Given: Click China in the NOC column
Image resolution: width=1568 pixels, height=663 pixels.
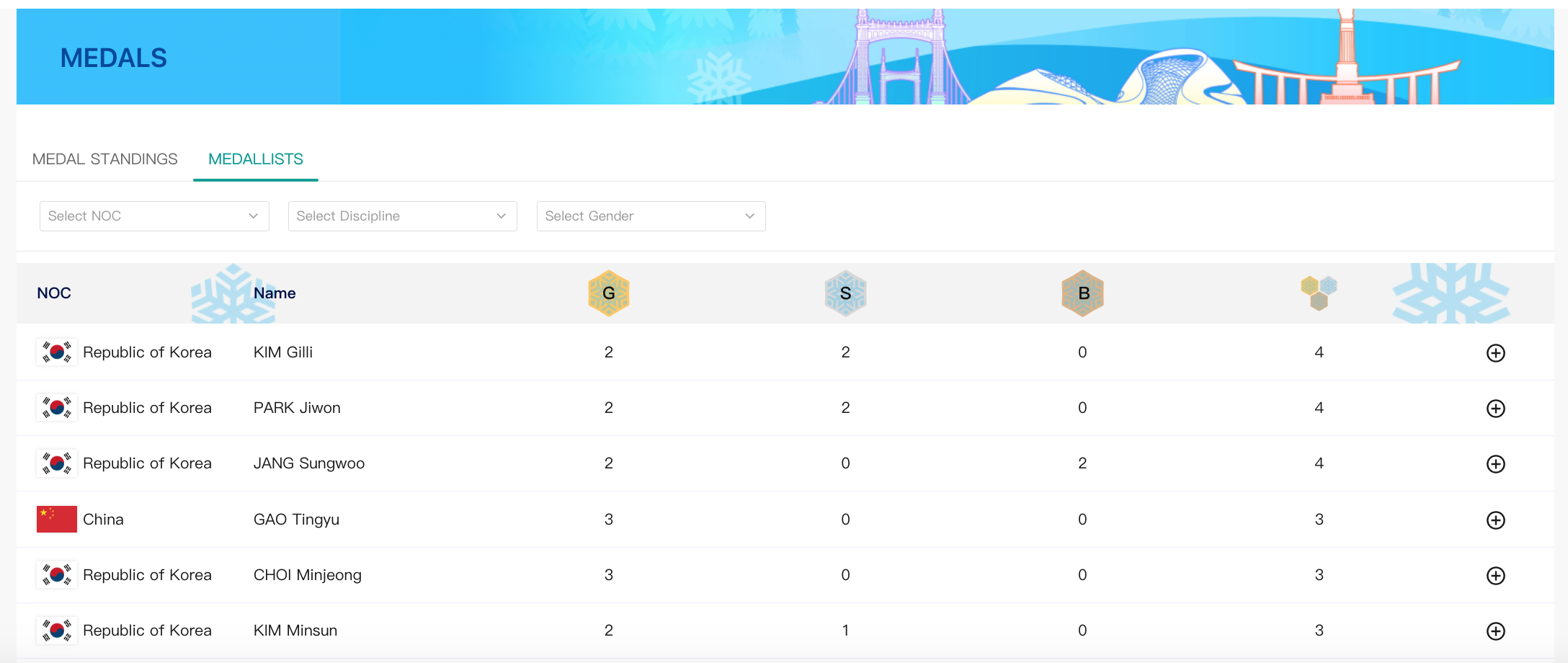Looking at the screenshot, I should [103, 520].
